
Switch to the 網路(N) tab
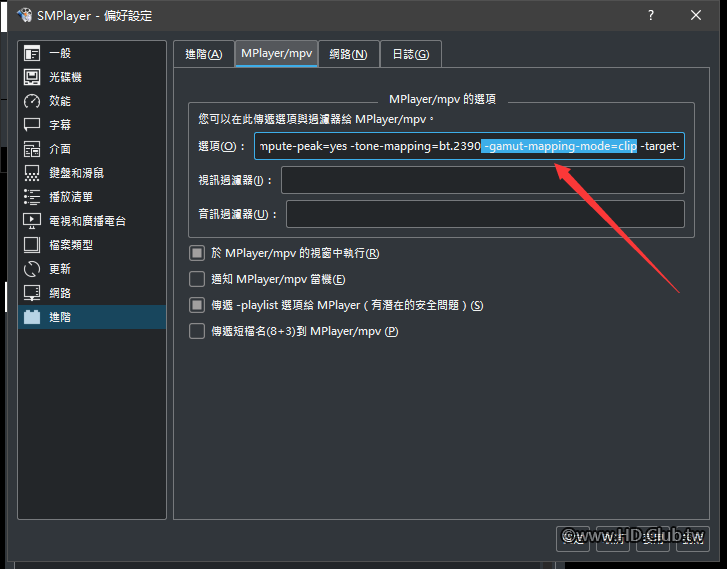click(x=348, y=54)
